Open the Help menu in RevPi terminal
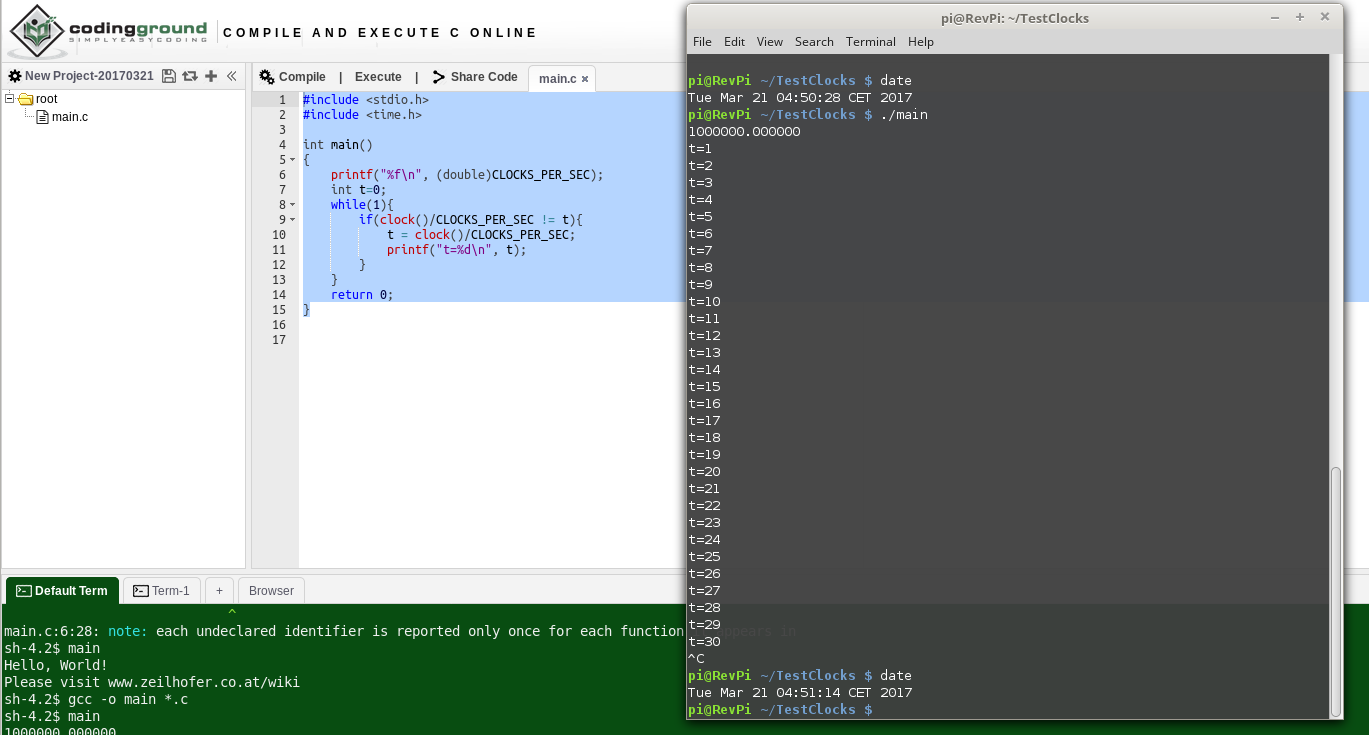 (x=920, y=41)
